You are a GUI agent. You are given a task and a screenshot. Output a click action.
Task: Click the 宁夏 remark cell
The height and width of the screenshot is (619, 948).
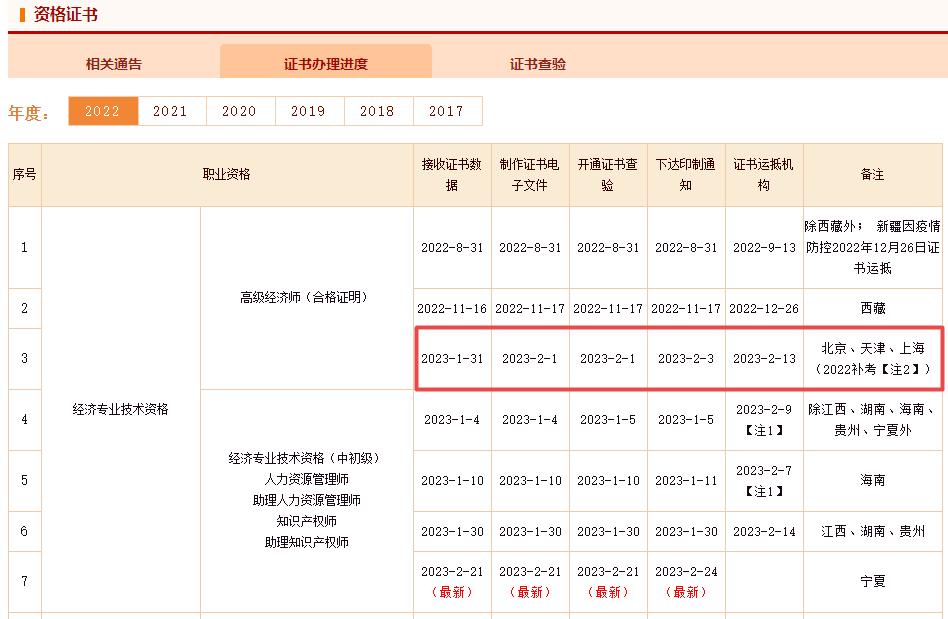click(x=872, y=581)
